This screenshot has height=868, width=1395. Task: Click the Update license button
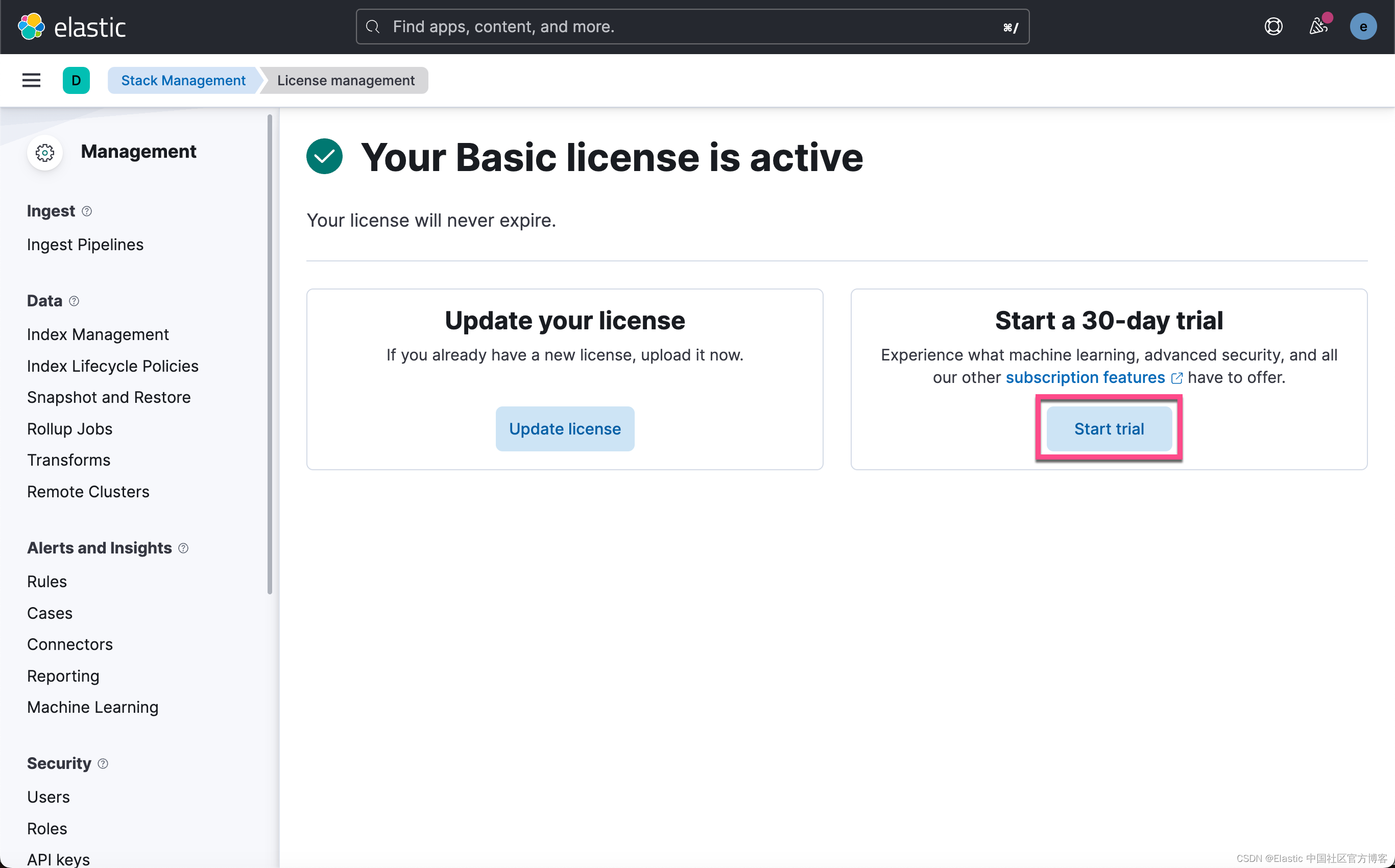565,429
